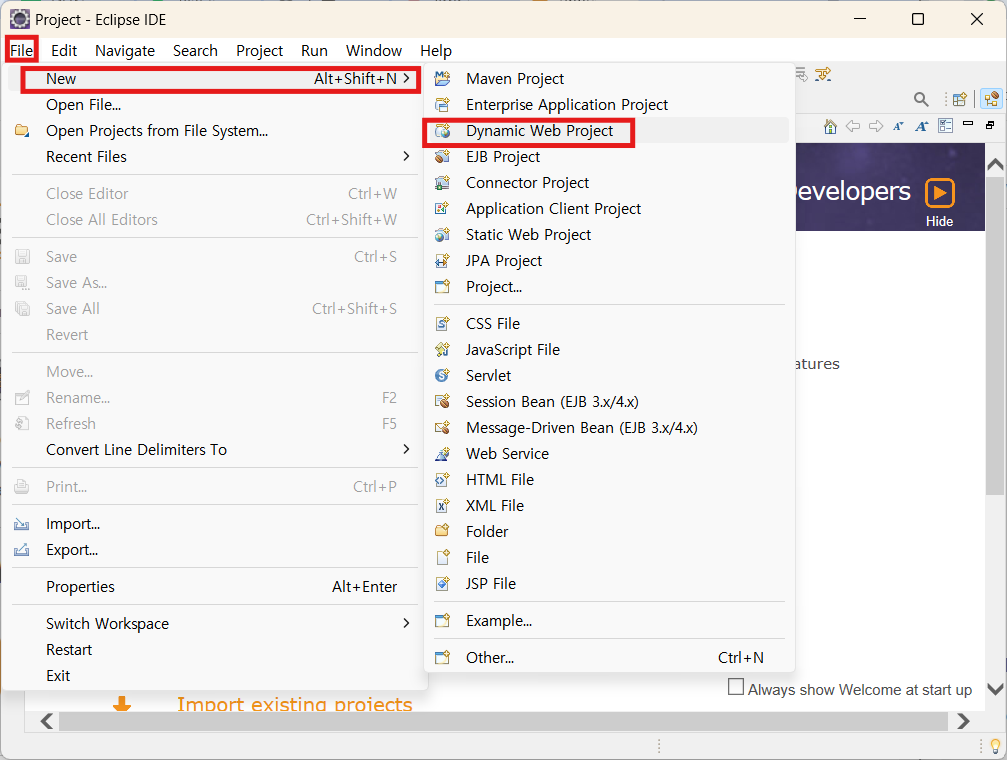Open the Edit menu

(64, 51)
